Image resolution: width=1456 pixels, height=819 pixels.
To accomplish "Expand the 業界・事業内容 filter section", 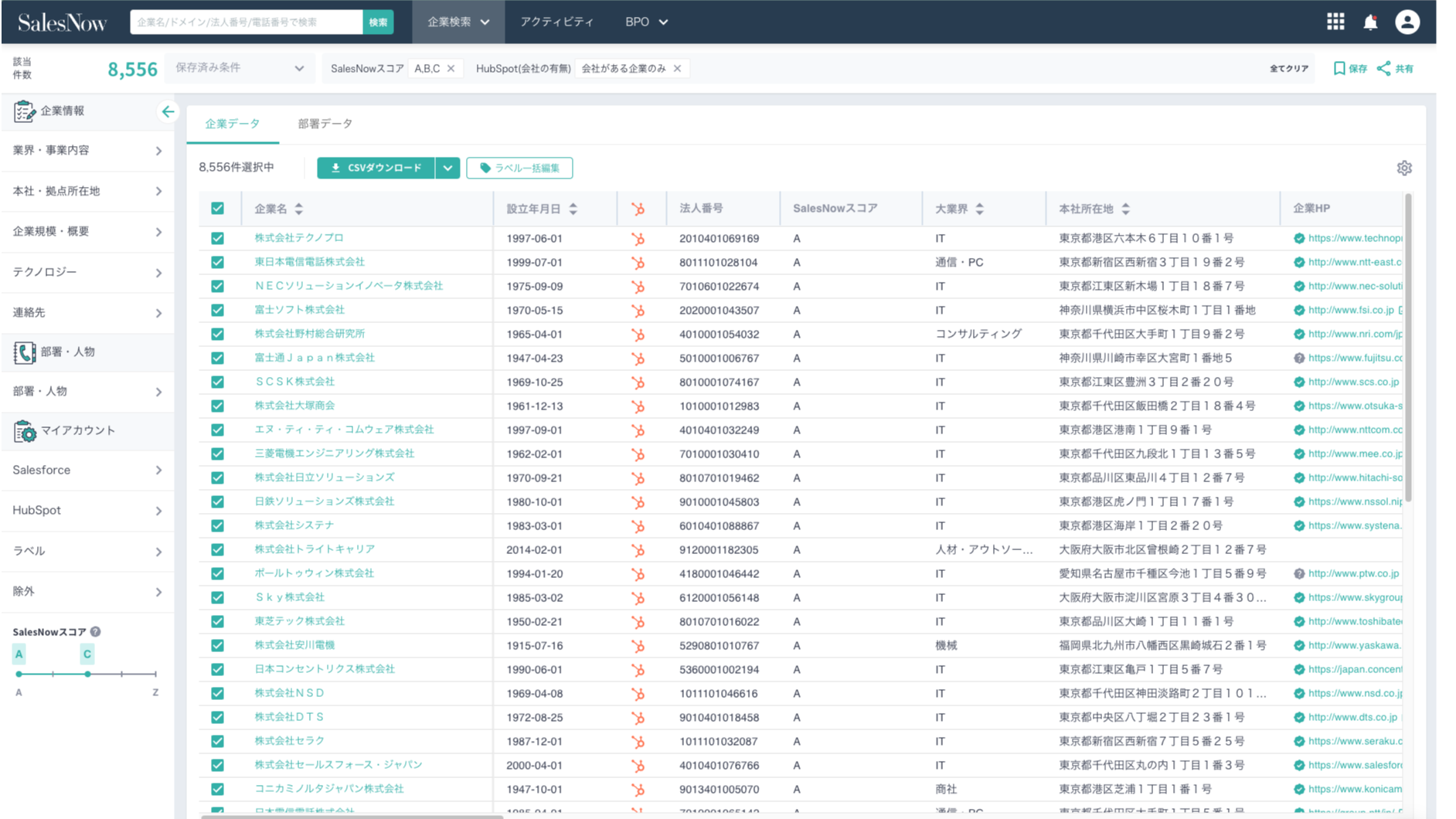I will pos(87,151).
